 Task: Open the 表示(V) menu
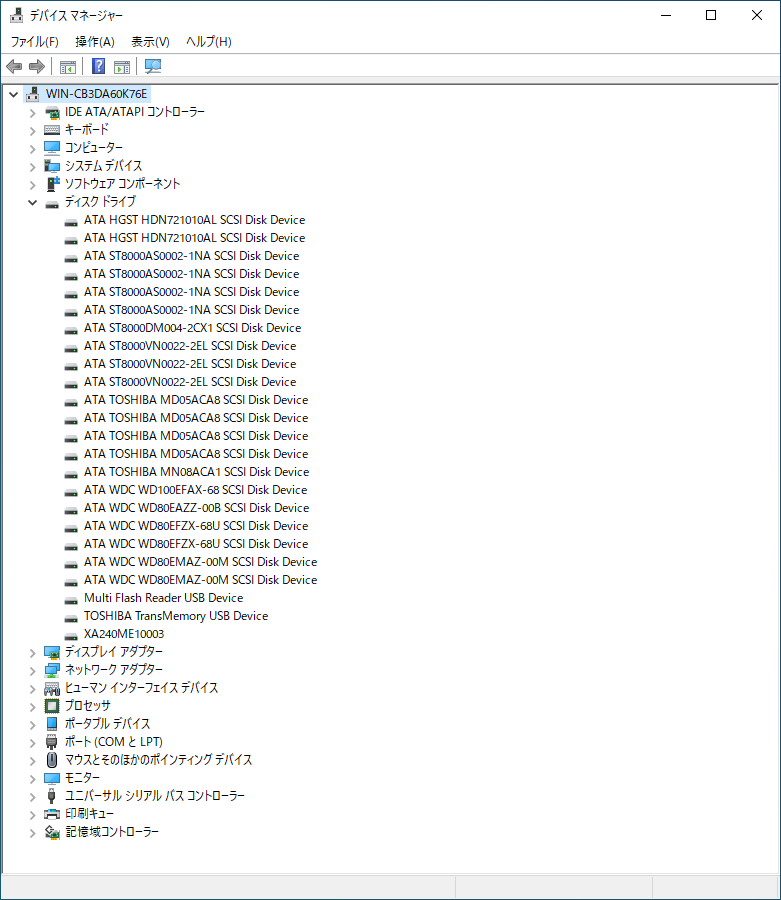click(x=150, y=41)
